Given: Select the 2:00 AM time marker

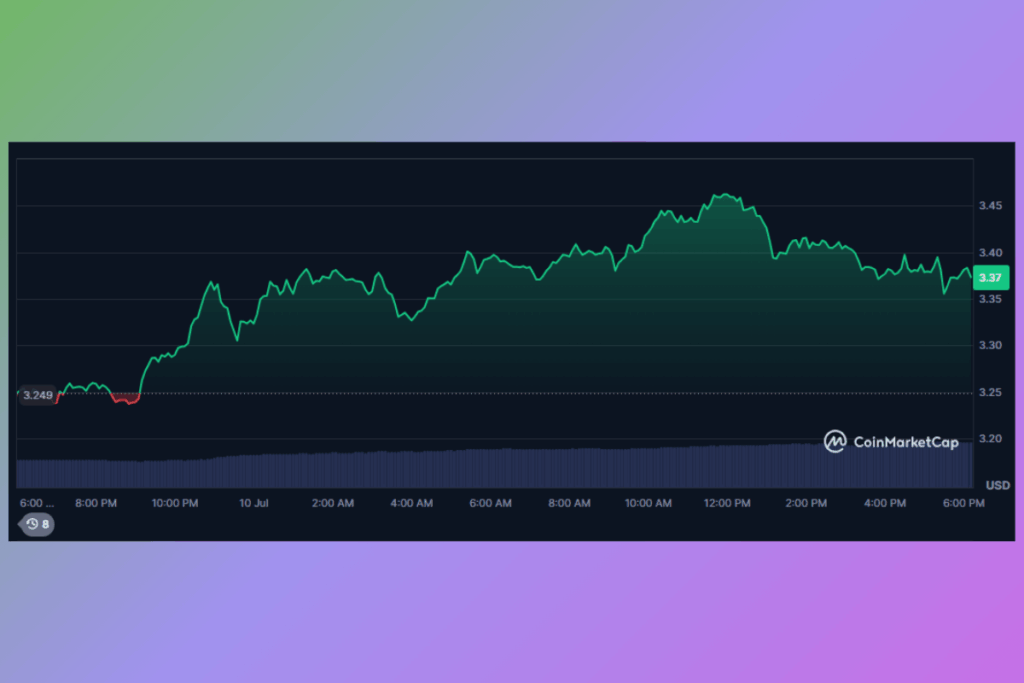Looking at the screenshot, I should click(x=332, y=503).
